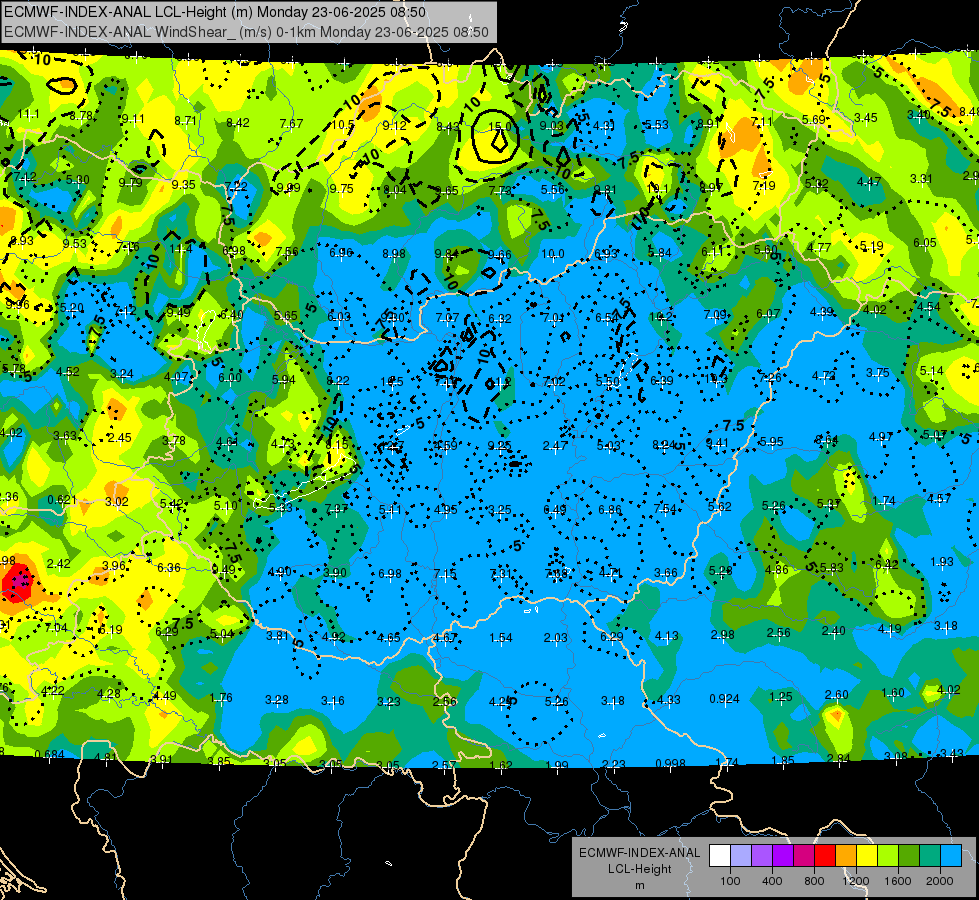The height and width of the screenshot is (900, 979).
Task: Click the 2.03 map value
Action: [x=556, y=638]
